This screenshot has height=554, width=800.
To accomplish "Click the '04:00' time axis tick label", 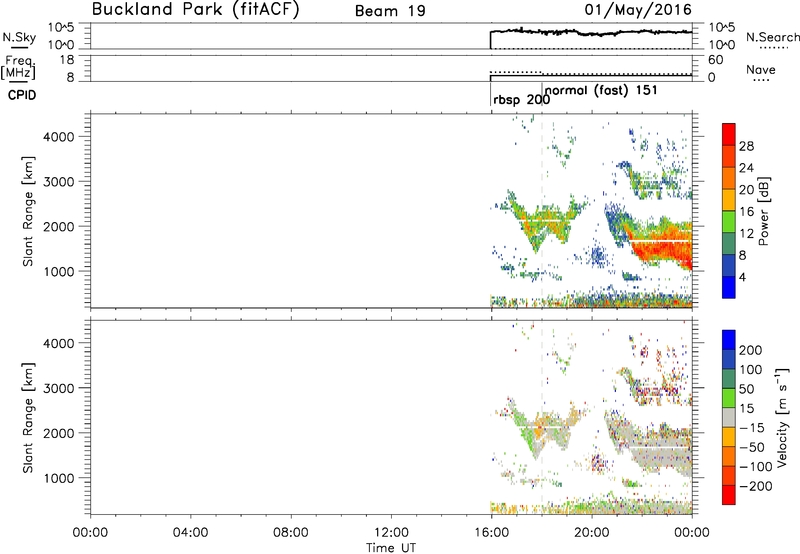I will coord(191,533).
